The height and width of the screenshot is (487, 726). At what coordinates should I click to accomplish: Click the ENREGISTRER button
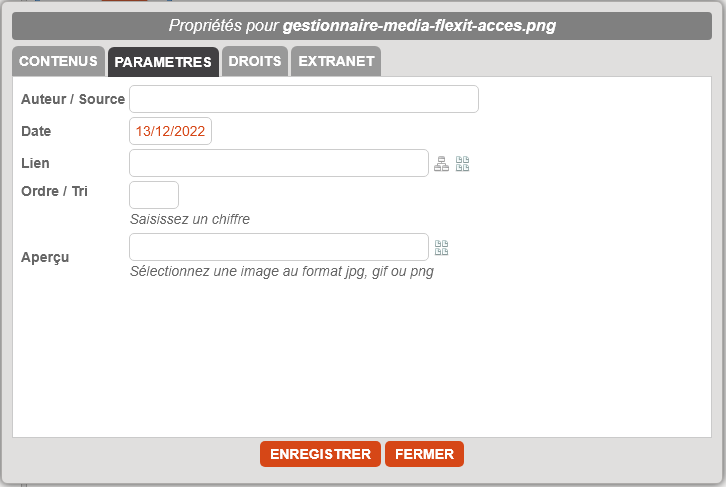tap(320, 454)
